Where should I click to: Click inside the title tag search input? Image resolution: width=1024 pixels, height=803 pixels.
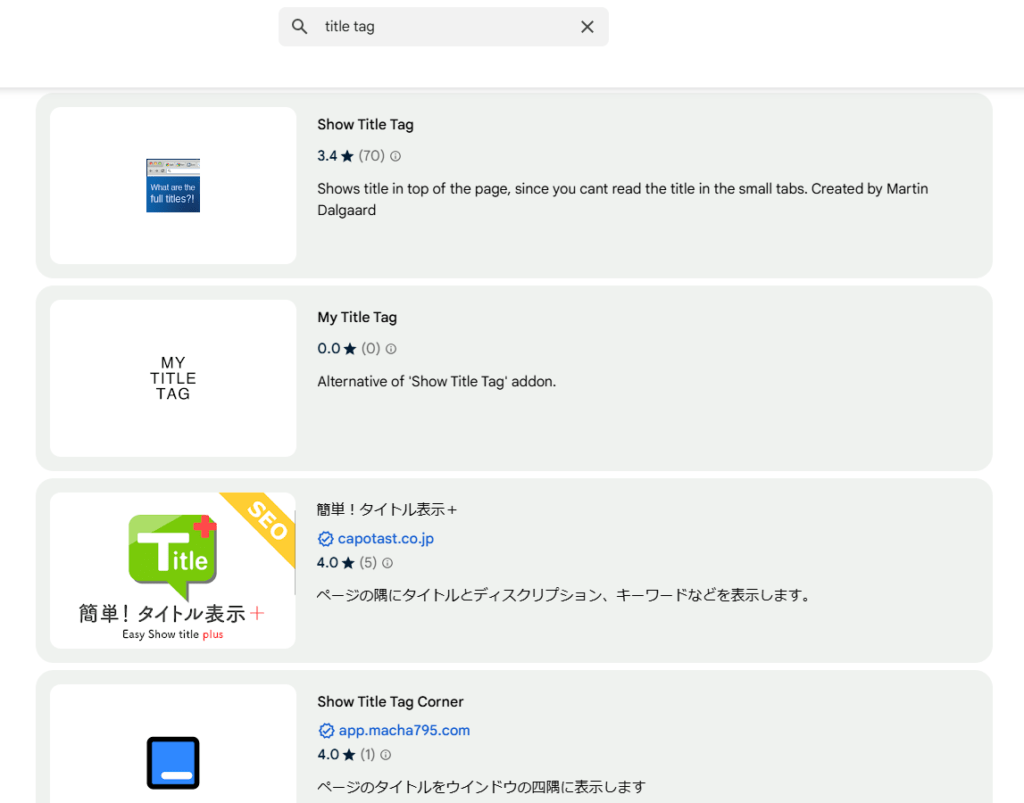click(x=440, y=26)
